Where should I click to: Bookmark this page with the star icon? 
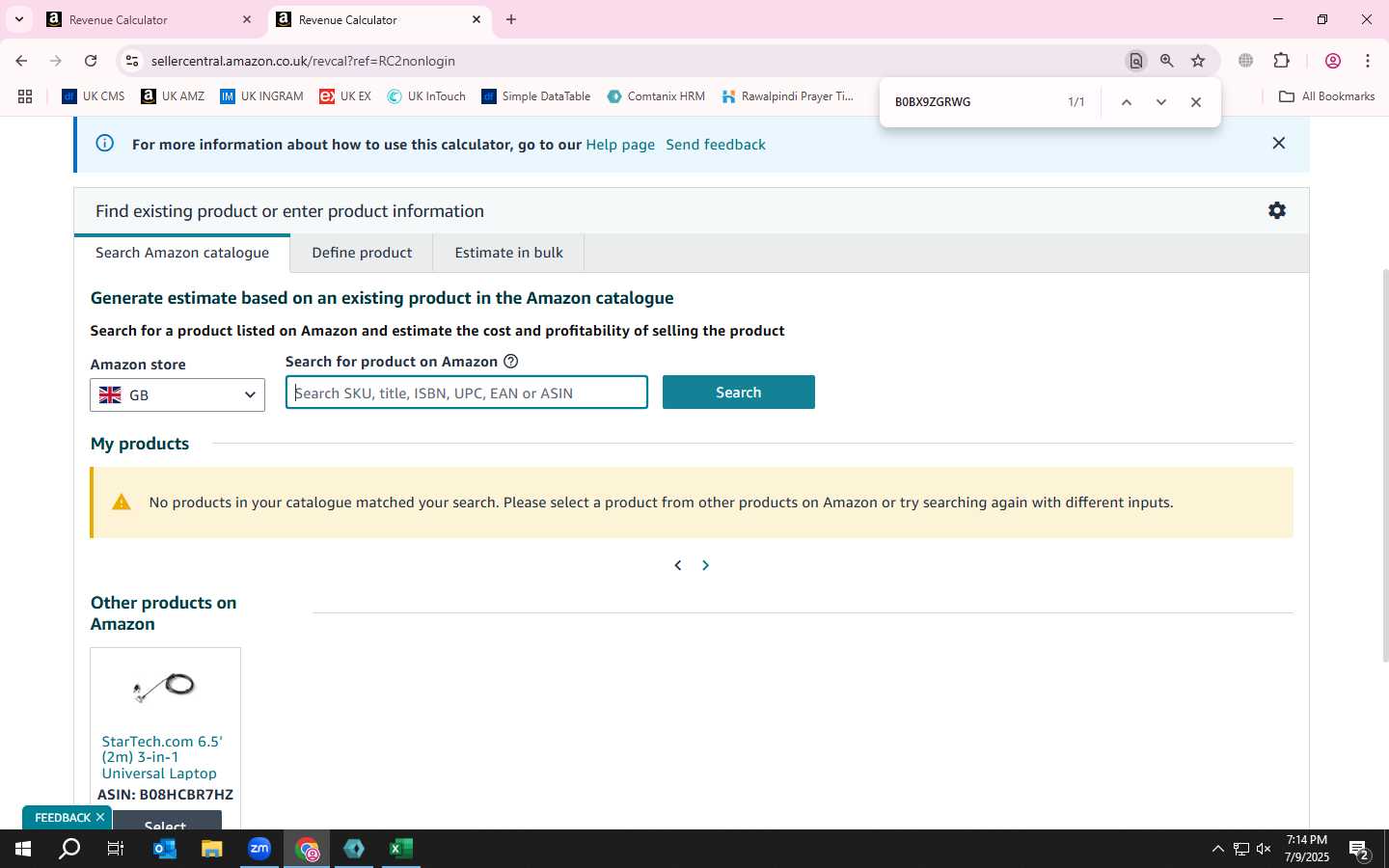click(x=1198, y=61)
